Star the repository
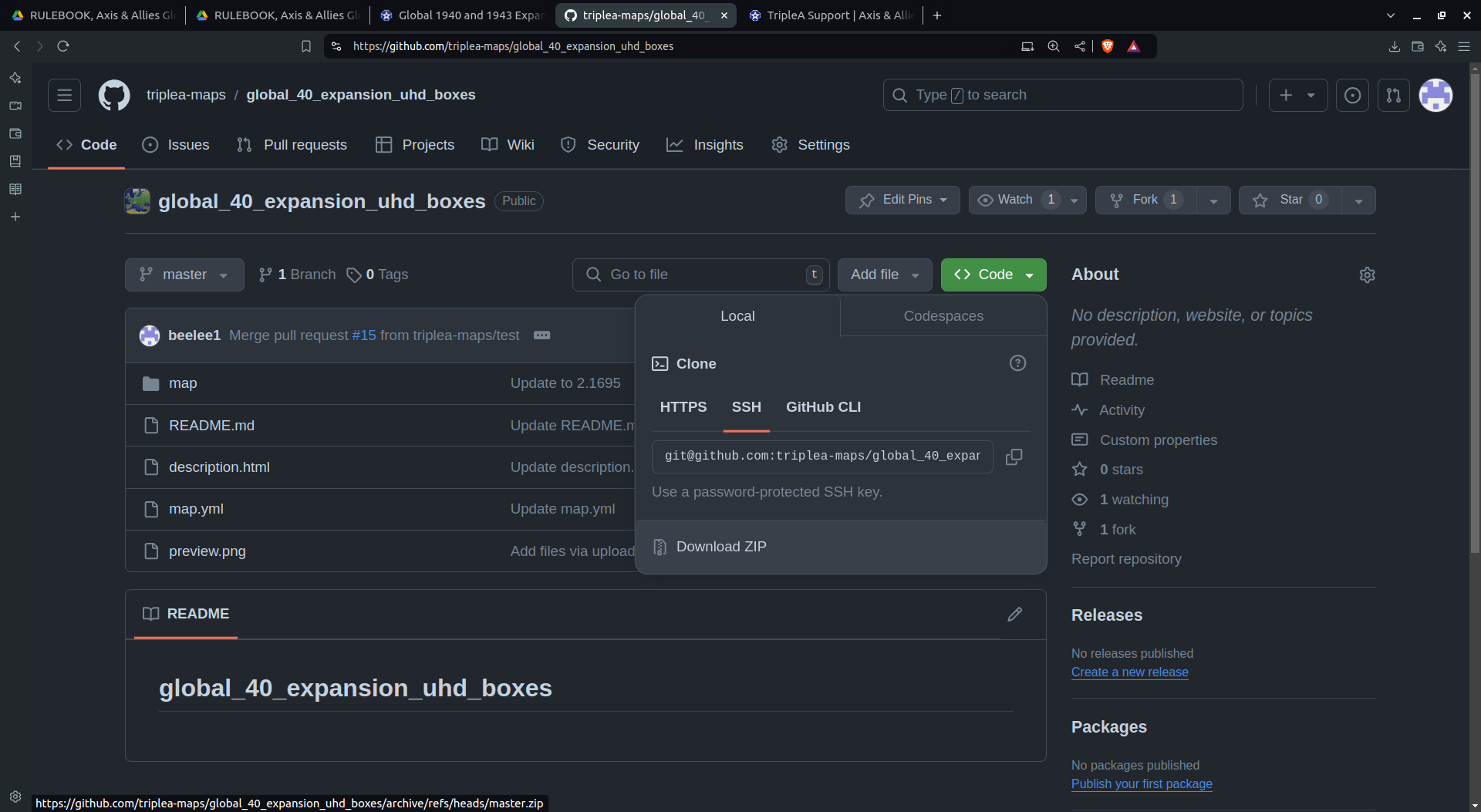 coord(1290,200)
